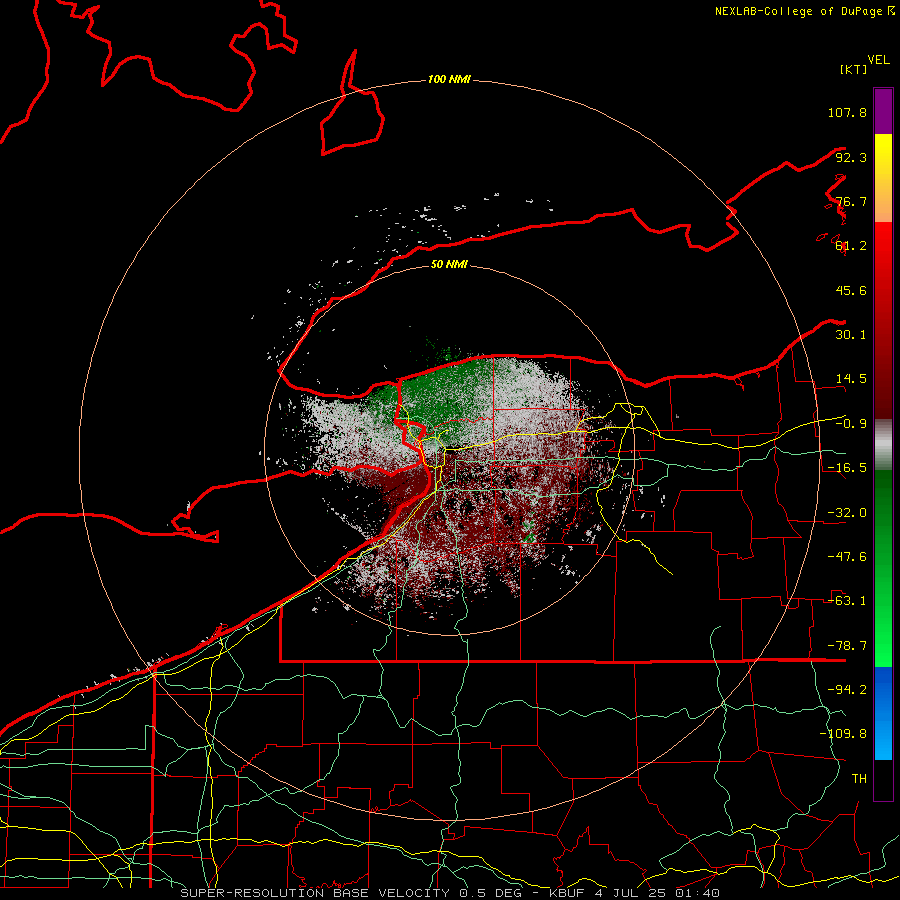Click the -47.6 legend value
Viewport: 900px width, 900px height.
[x=847, y=557]
